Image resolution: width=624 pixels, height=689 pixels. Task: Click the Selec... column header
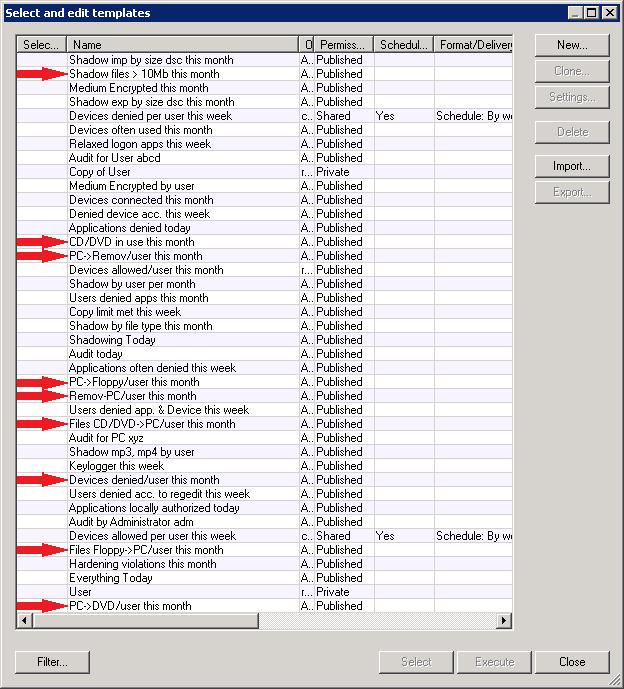(41, 45)
